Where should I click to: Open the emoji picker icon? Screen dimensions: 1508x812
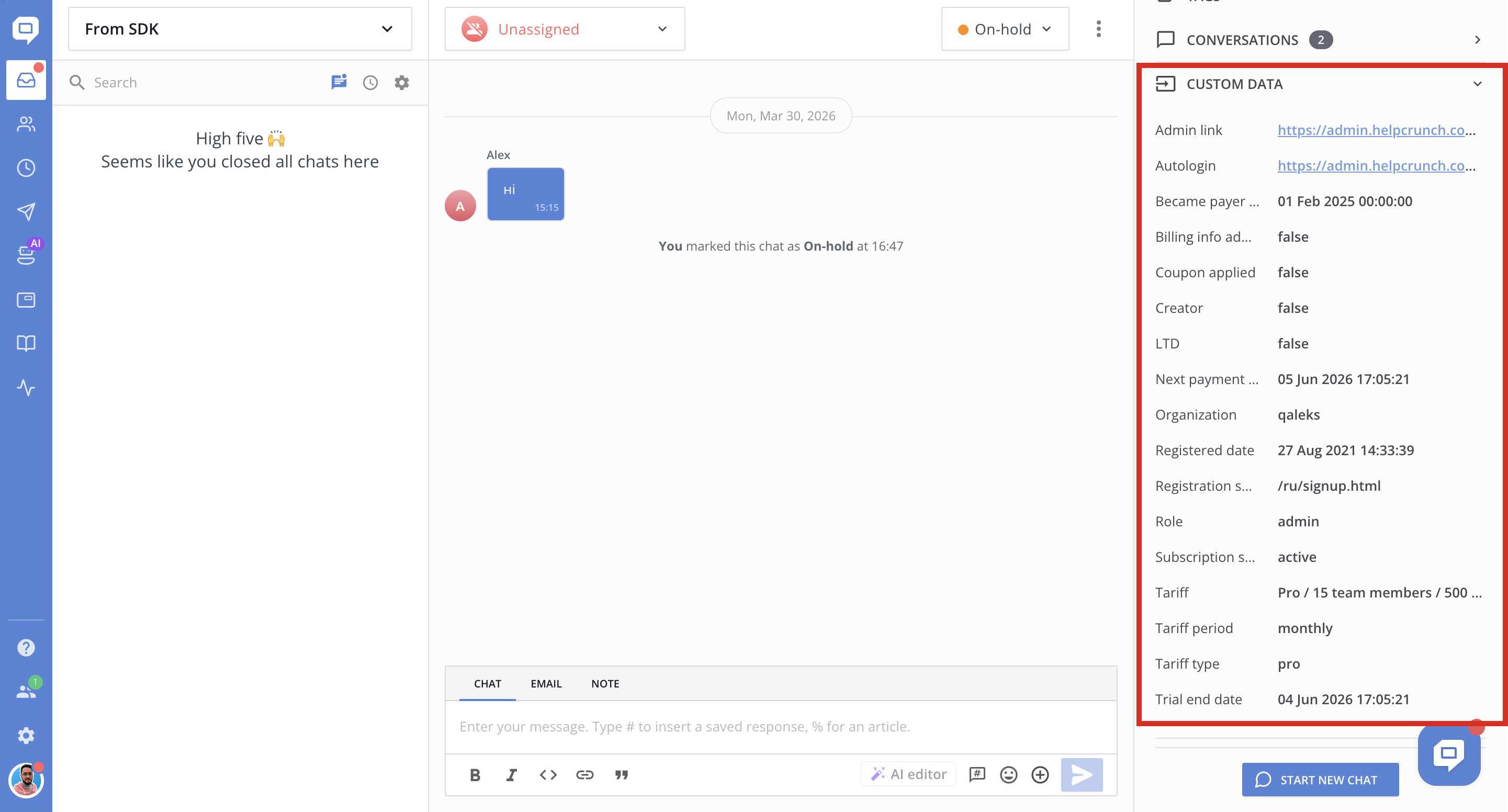(1008, 775)
